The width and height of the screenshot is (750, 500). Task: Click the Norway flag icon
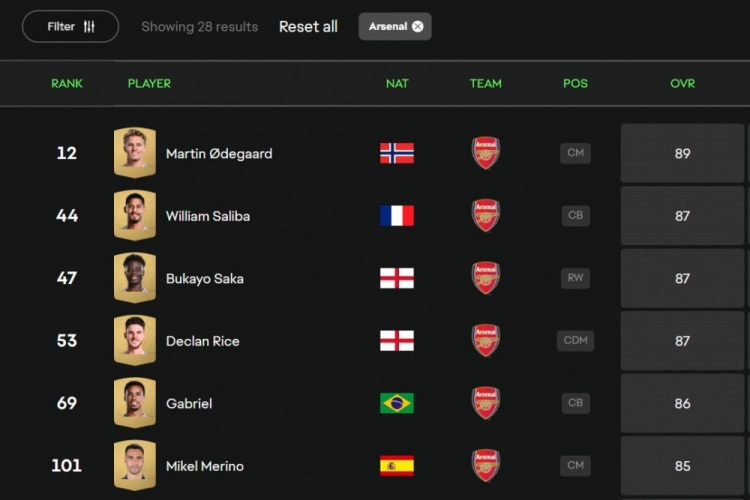click(397, 153)
